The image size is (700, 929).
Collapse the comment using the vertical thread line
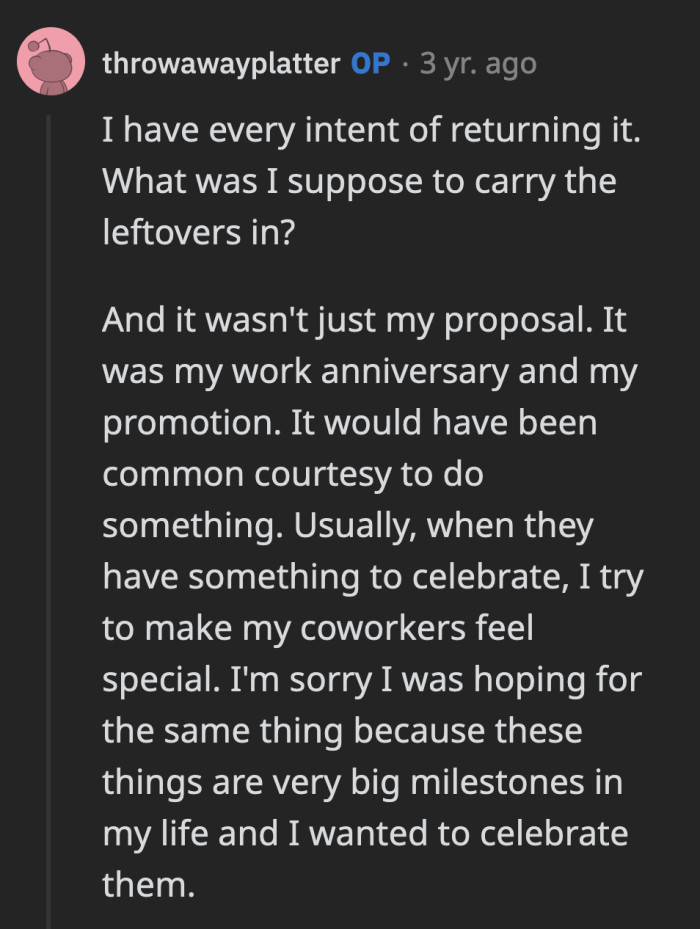(x=50, y=500)
